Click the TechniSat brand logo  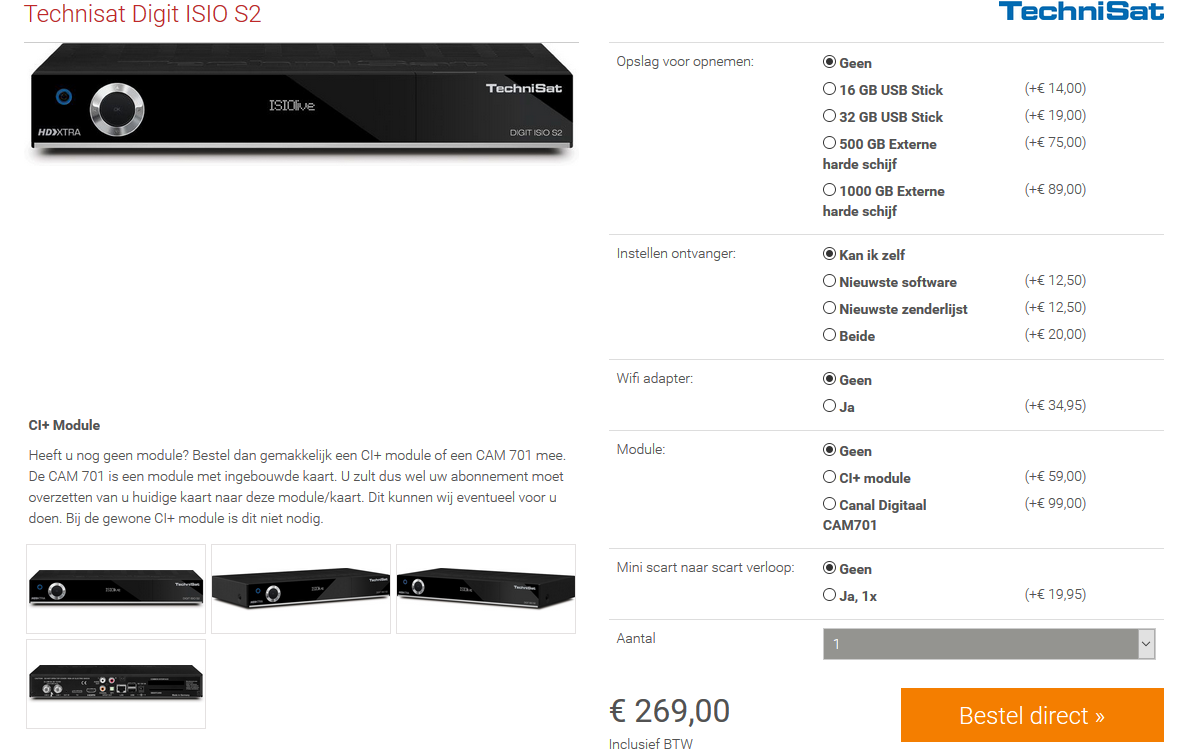click(1081, 11)
